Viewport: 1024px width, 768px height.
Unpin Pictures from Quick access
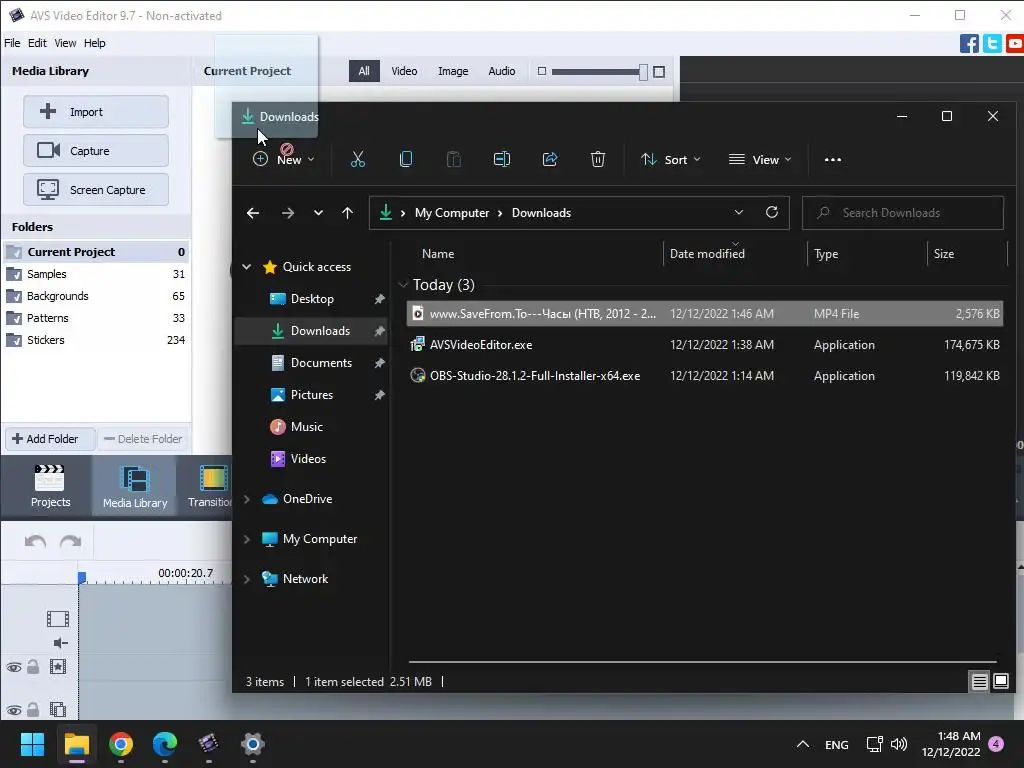point(379,395)
